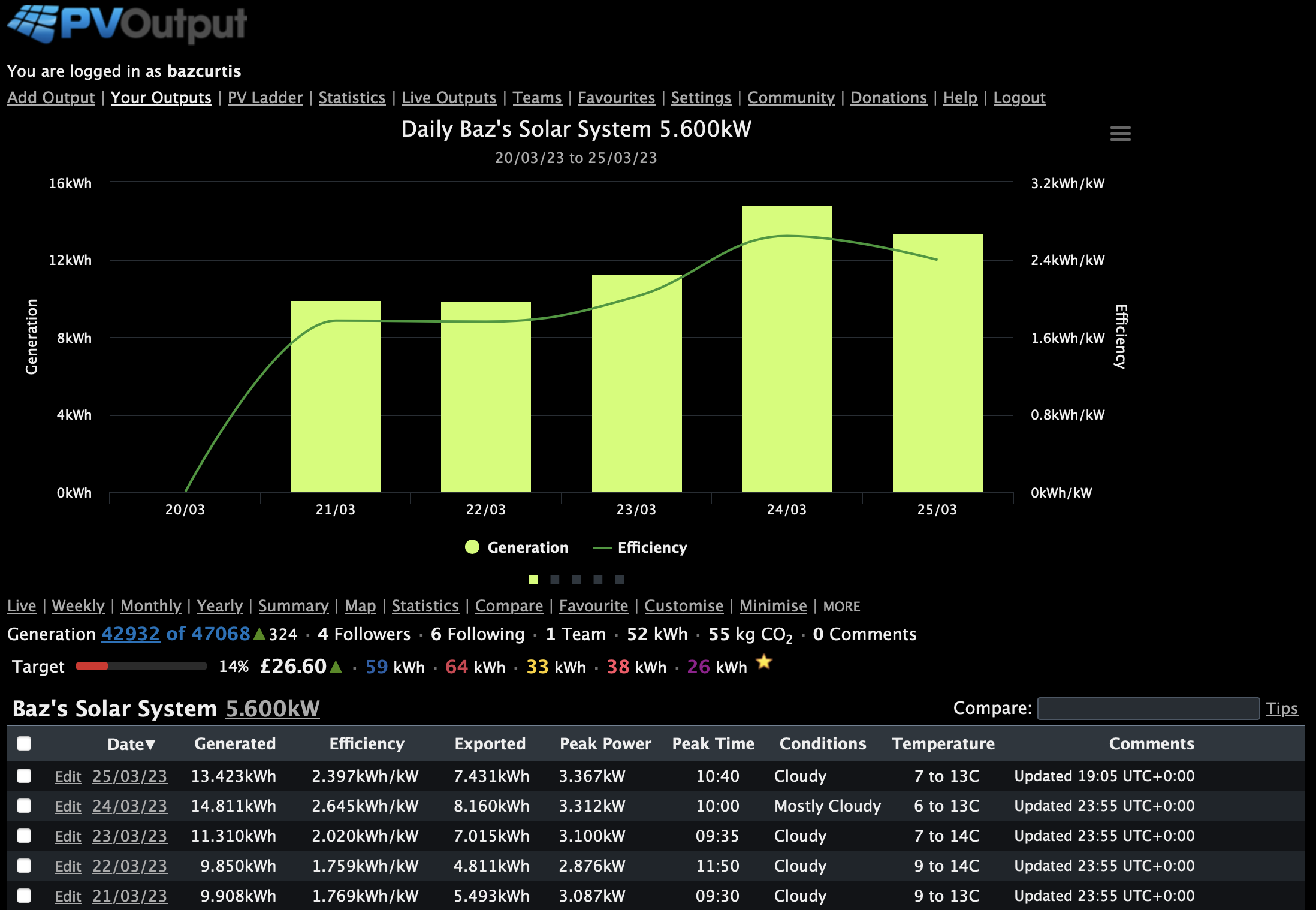Open the Customise view options
Image resolution: width=1316 pixels, height=910 pixels.
pyautogui.click(x=684, y=606)
